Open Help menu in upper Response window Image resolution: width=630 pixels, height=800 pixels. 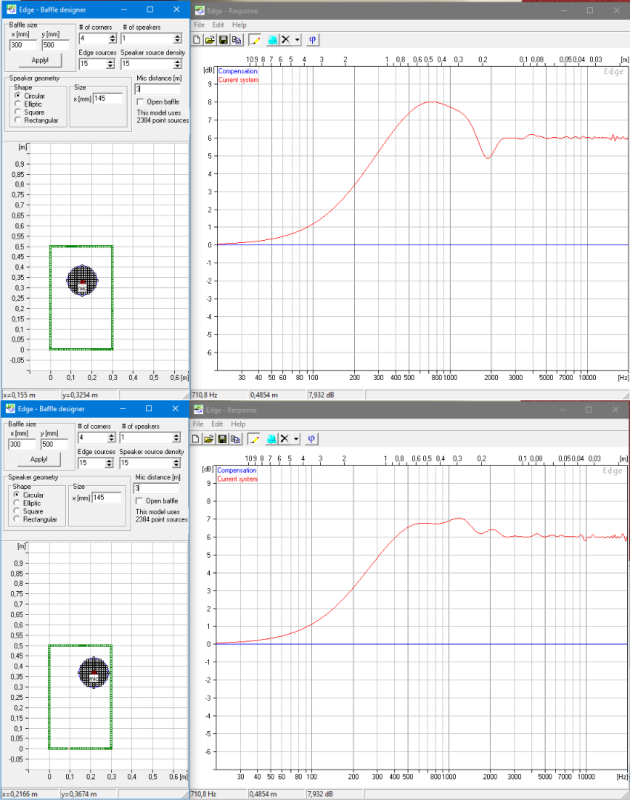pos(239,24)
